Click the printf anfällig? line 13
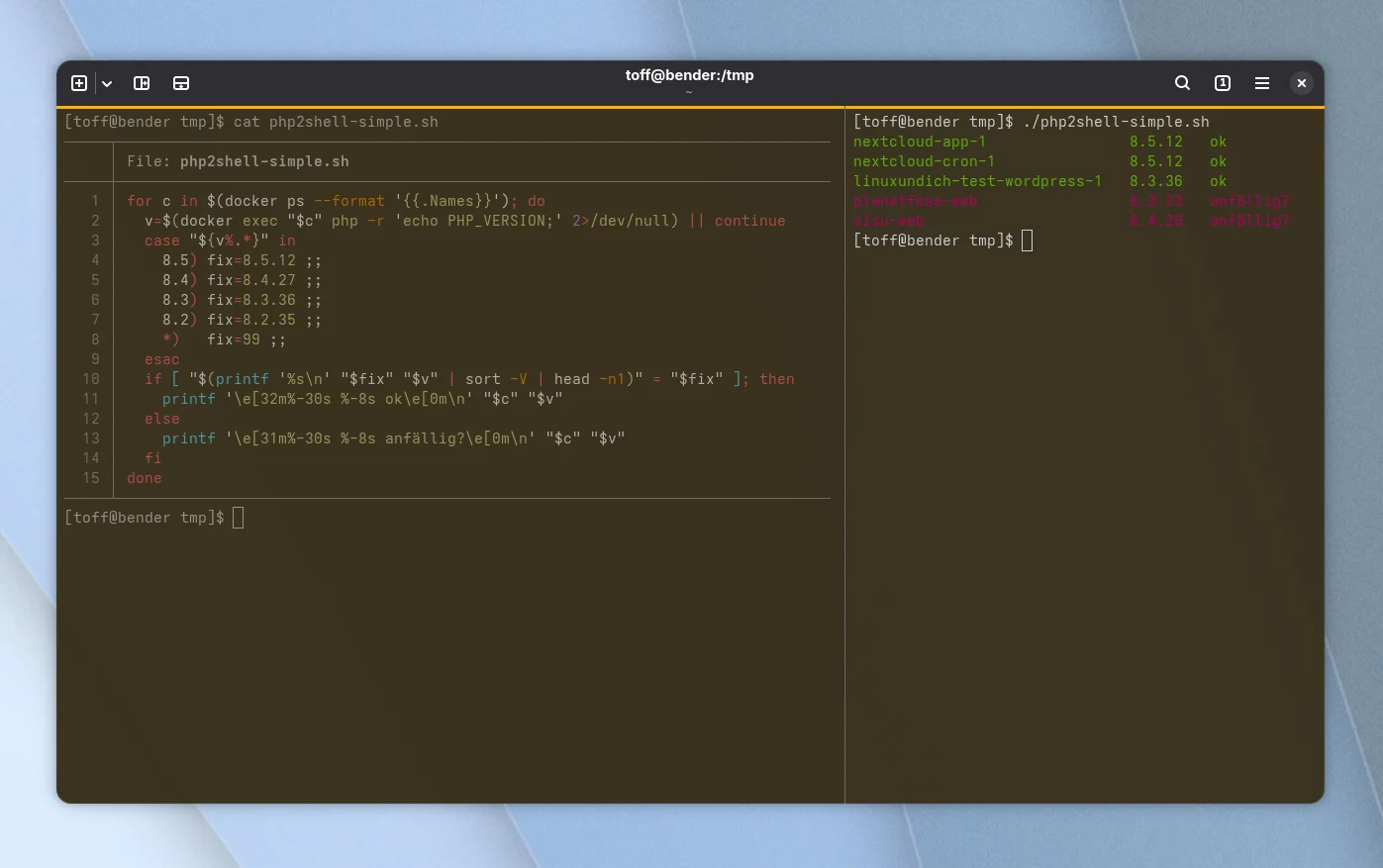 [x=394, y=438]
